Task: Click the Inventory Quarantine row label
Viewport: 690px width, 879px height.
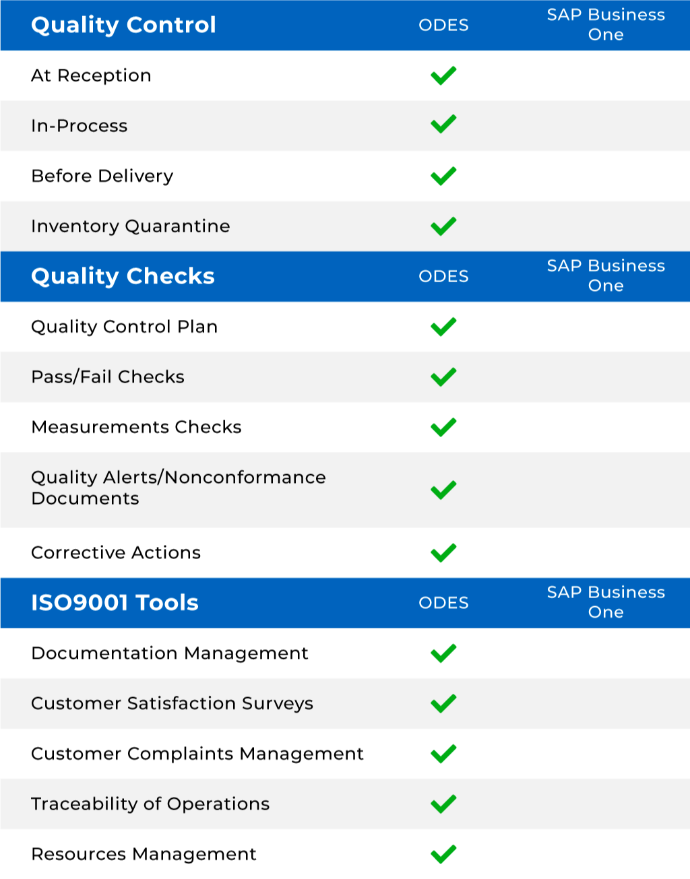Action: 131,226
